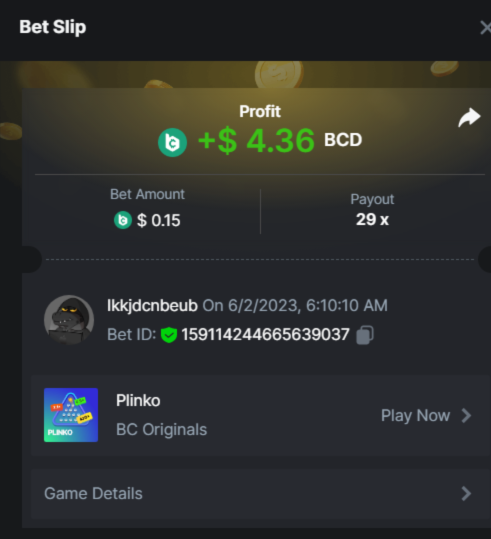The image size is (491, 539).
Task: Click the Game Details chevron arrow
Action: pos(466,494)
